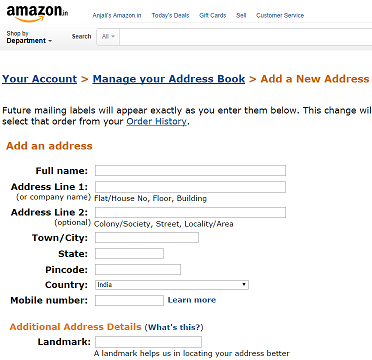This screenshot has height=360, width=372.
Task: Focus the Landmark text box
Action: (x=148, y=342)
